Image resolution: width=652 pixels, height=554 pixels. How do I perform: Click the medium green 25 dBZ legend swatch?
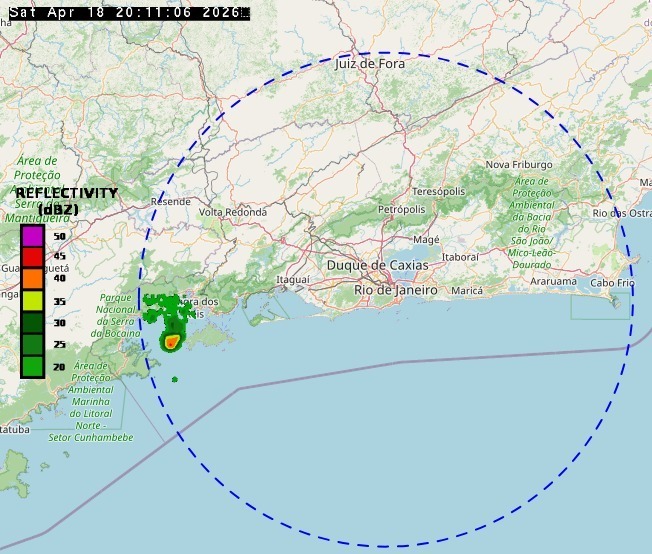(x=33, y=344)
